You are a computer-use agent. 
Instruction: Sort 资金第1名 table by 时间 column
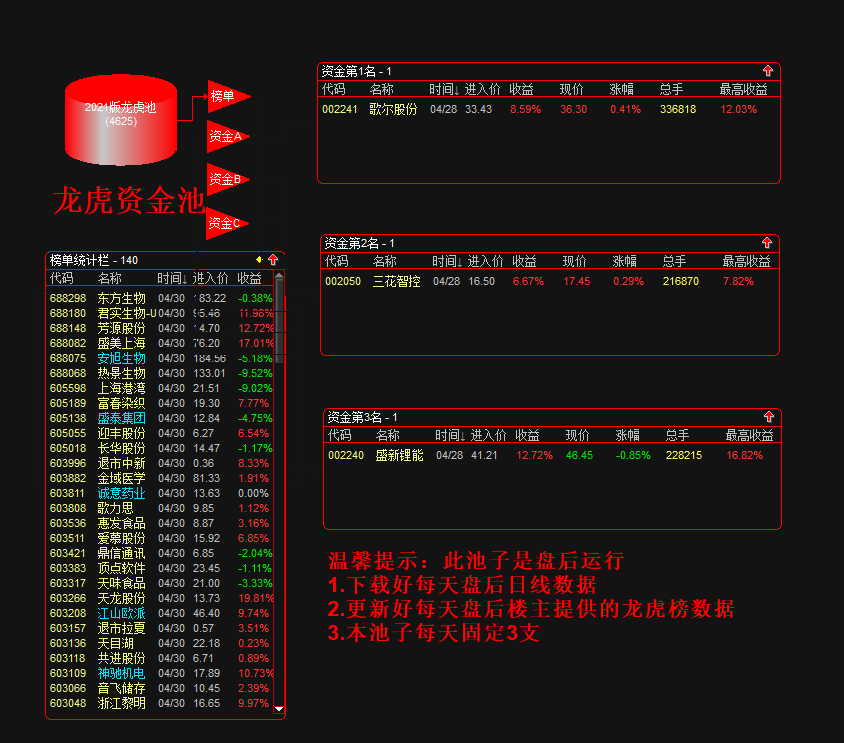click(445, 90)
